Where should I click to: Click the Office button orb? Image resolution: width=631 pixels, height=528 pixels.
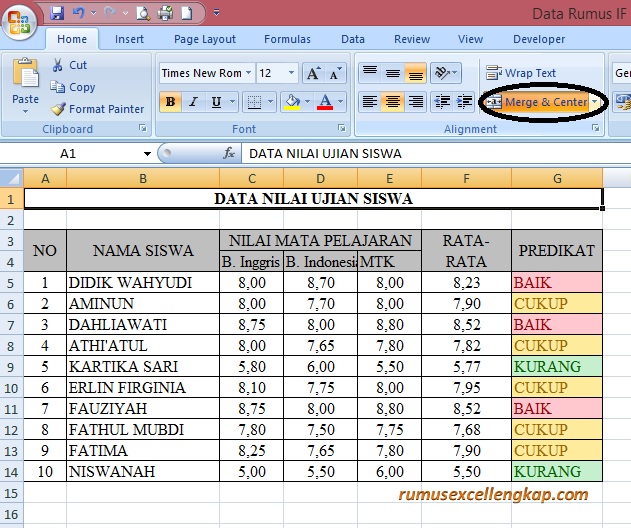coord(20,21)
